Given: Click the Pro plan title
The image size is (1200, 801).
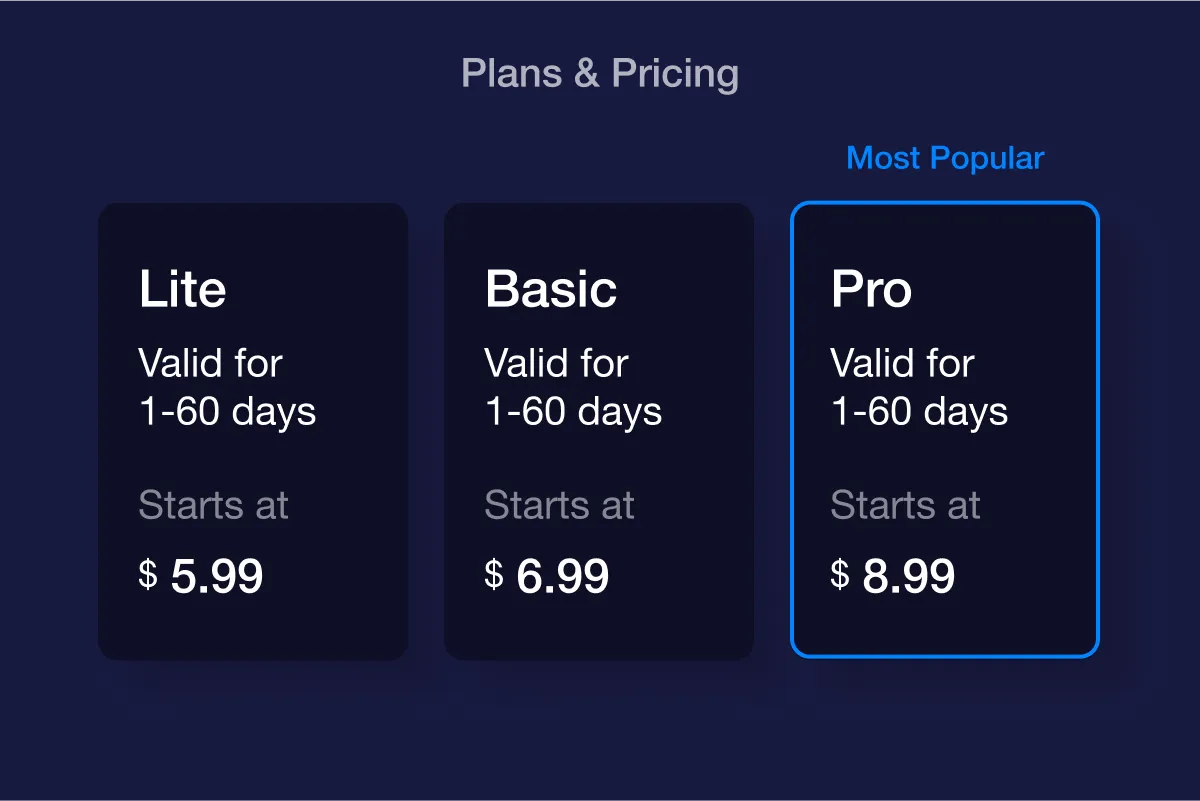Looking at the screenshot, I should [871, 289].
